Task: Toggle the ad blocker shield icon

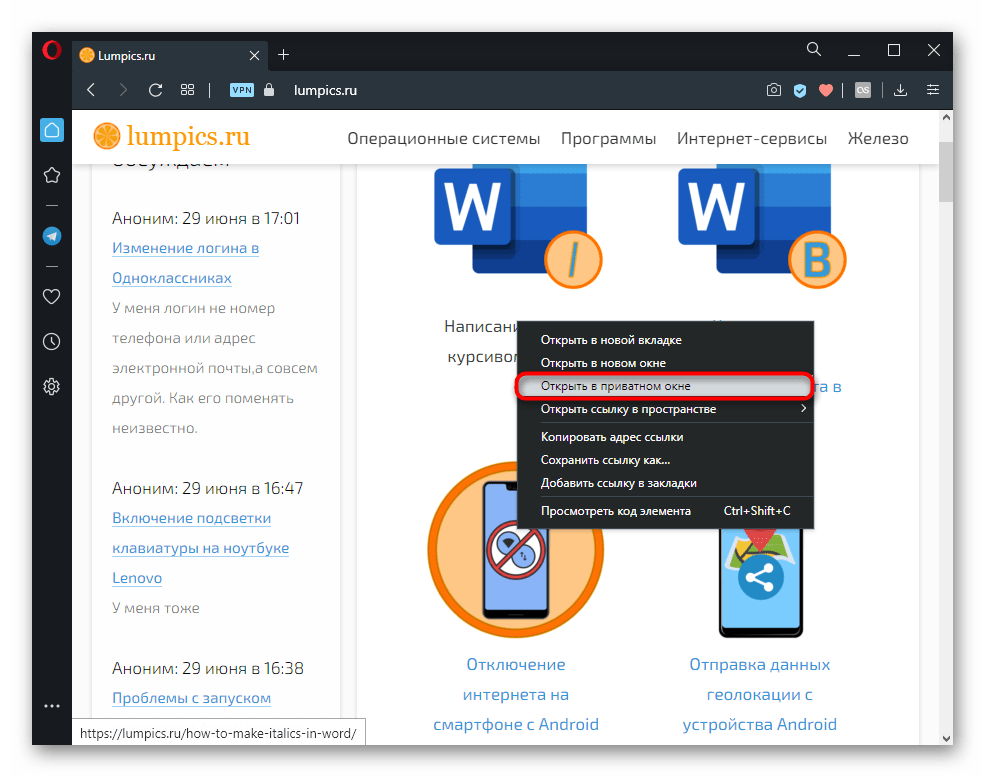Action: click(x=800, y=90)
